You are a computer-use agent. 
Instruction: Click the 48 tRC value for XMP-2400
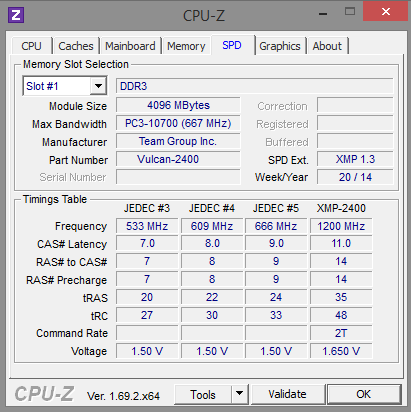341,315
